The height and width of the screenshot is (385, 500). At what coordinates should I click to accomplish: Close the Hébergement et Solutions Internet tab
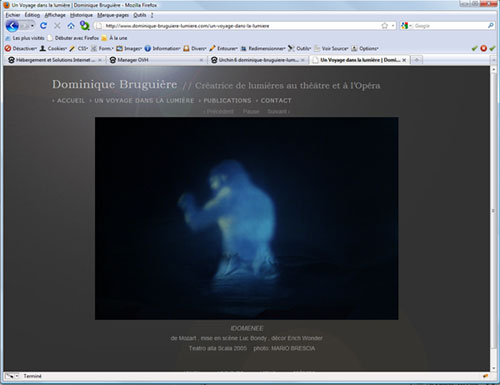100,60
